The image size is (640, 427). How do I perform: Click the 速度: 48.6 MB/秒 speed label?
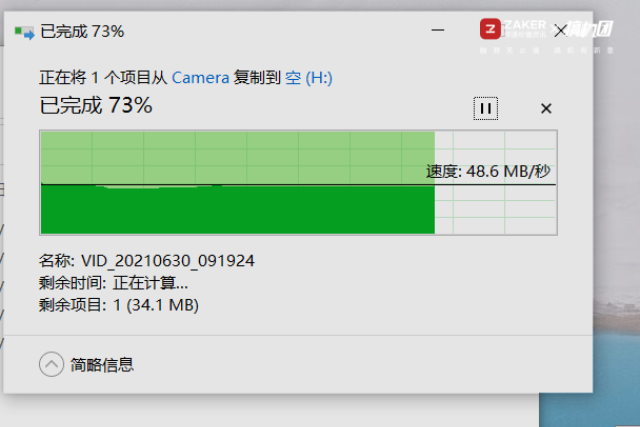[488, 171]
